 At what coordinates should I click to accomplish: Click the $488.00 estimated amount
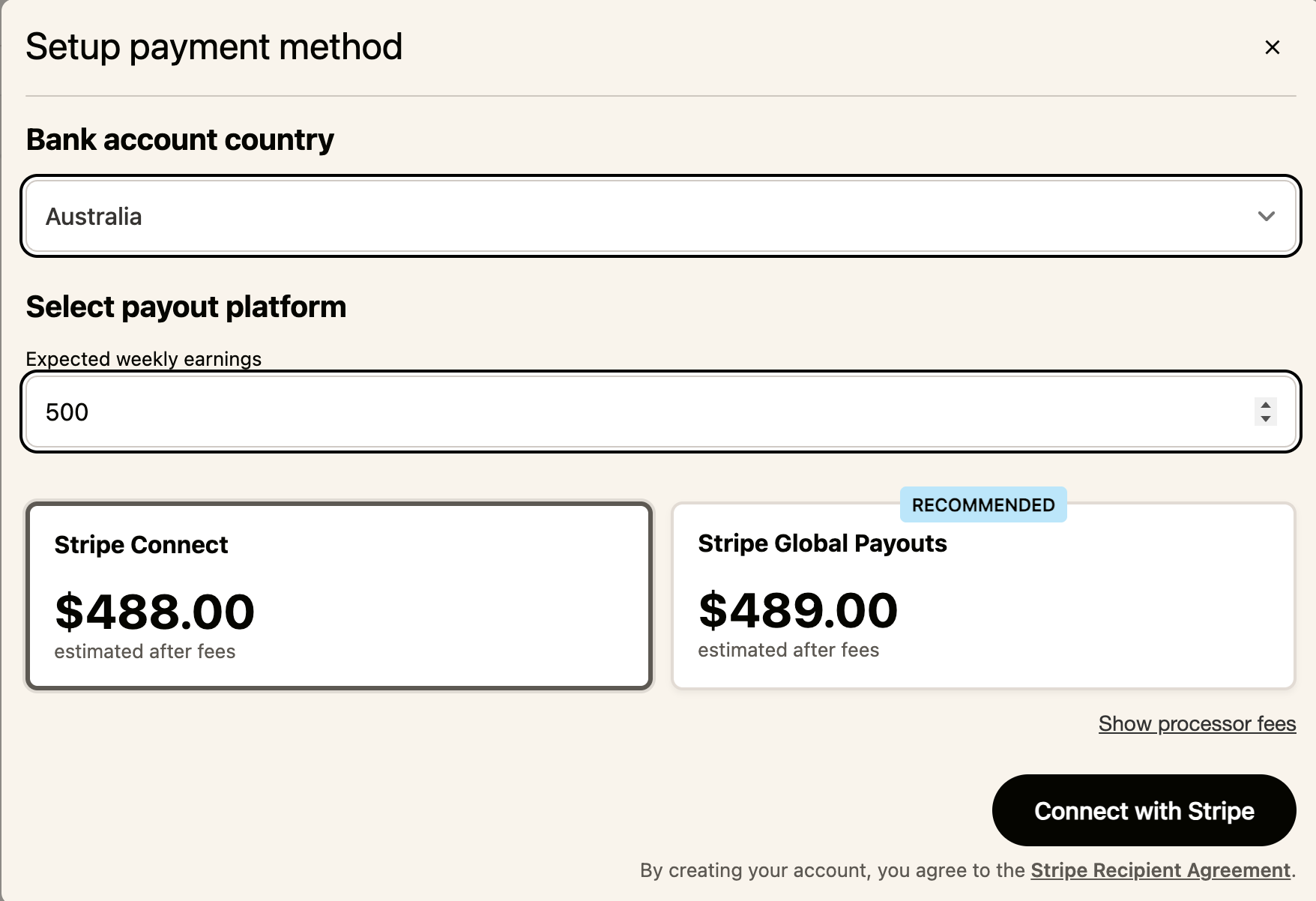pos(154,612)
